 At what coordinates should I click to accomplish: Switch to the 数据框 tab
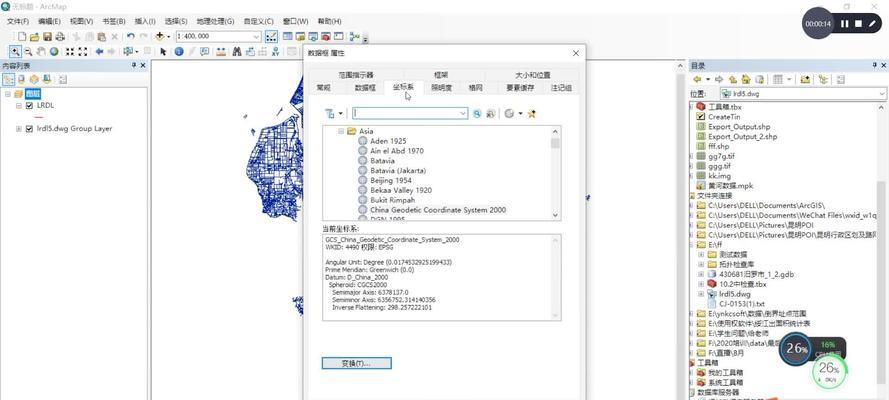pos(365,88)
